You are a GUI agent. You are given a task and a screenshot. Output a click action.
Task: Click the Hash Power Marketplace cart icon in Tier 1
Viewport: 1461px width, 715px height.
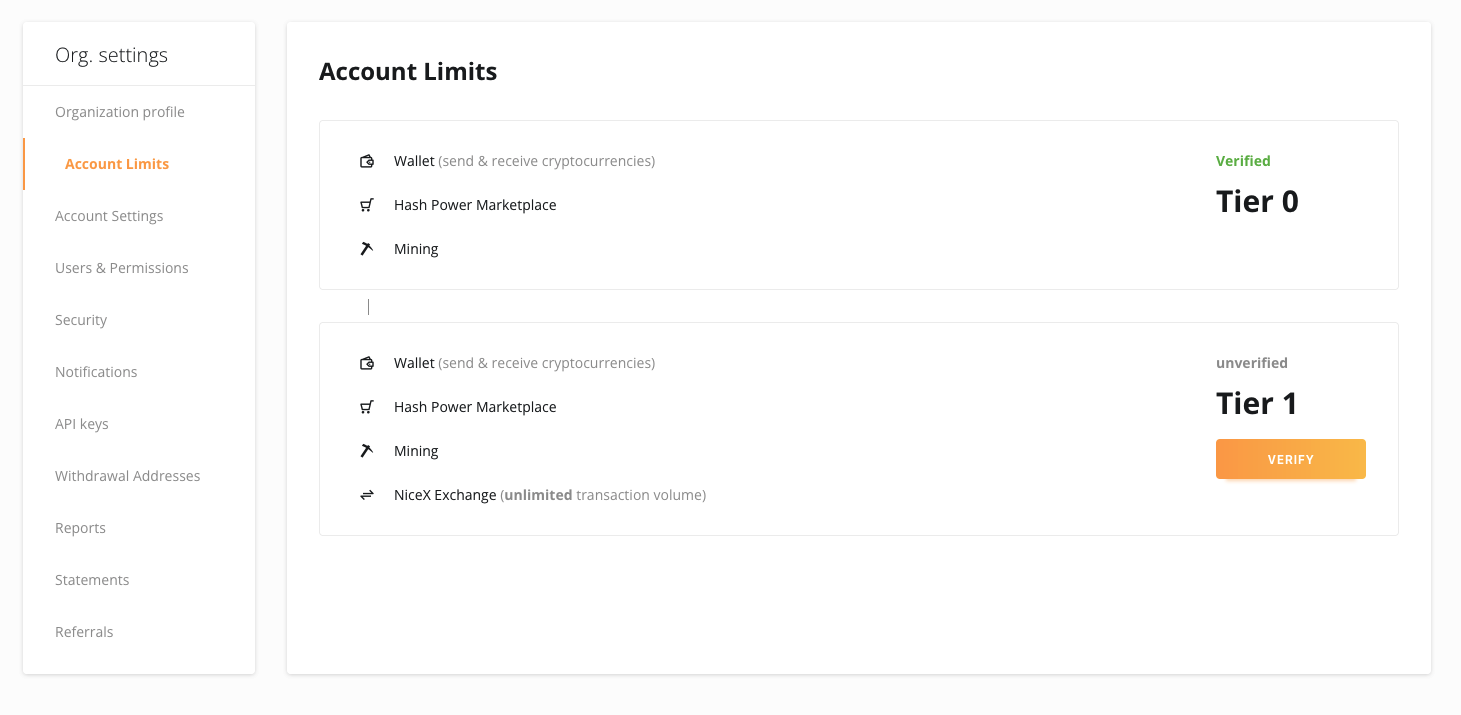coord(367,406)
